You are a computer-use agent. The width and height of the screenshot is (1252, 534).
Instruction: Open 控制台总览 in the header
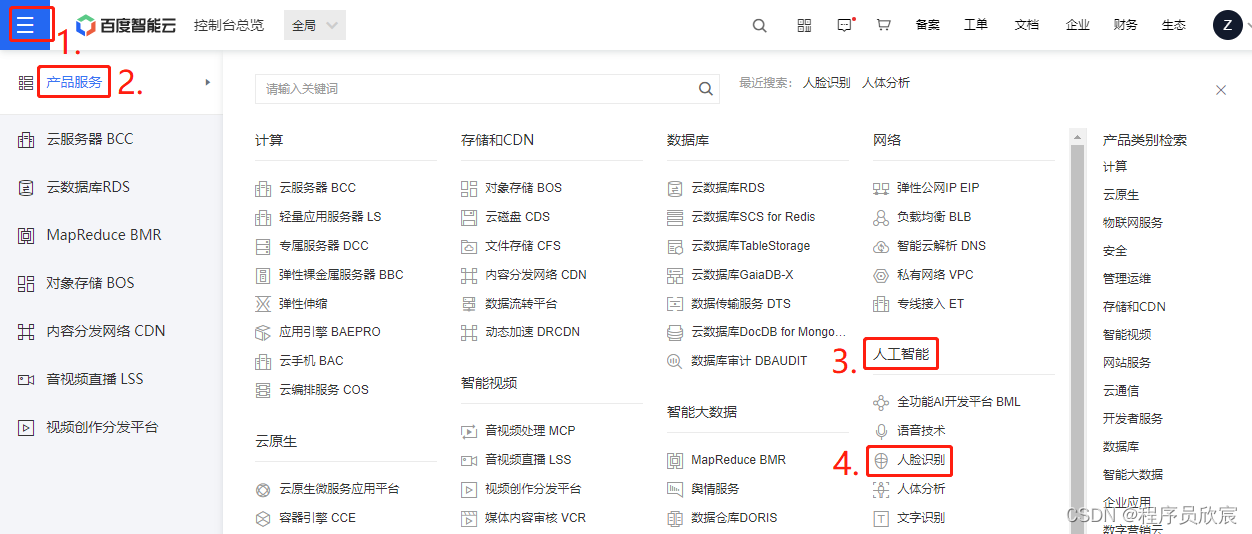tap(229, 25)
